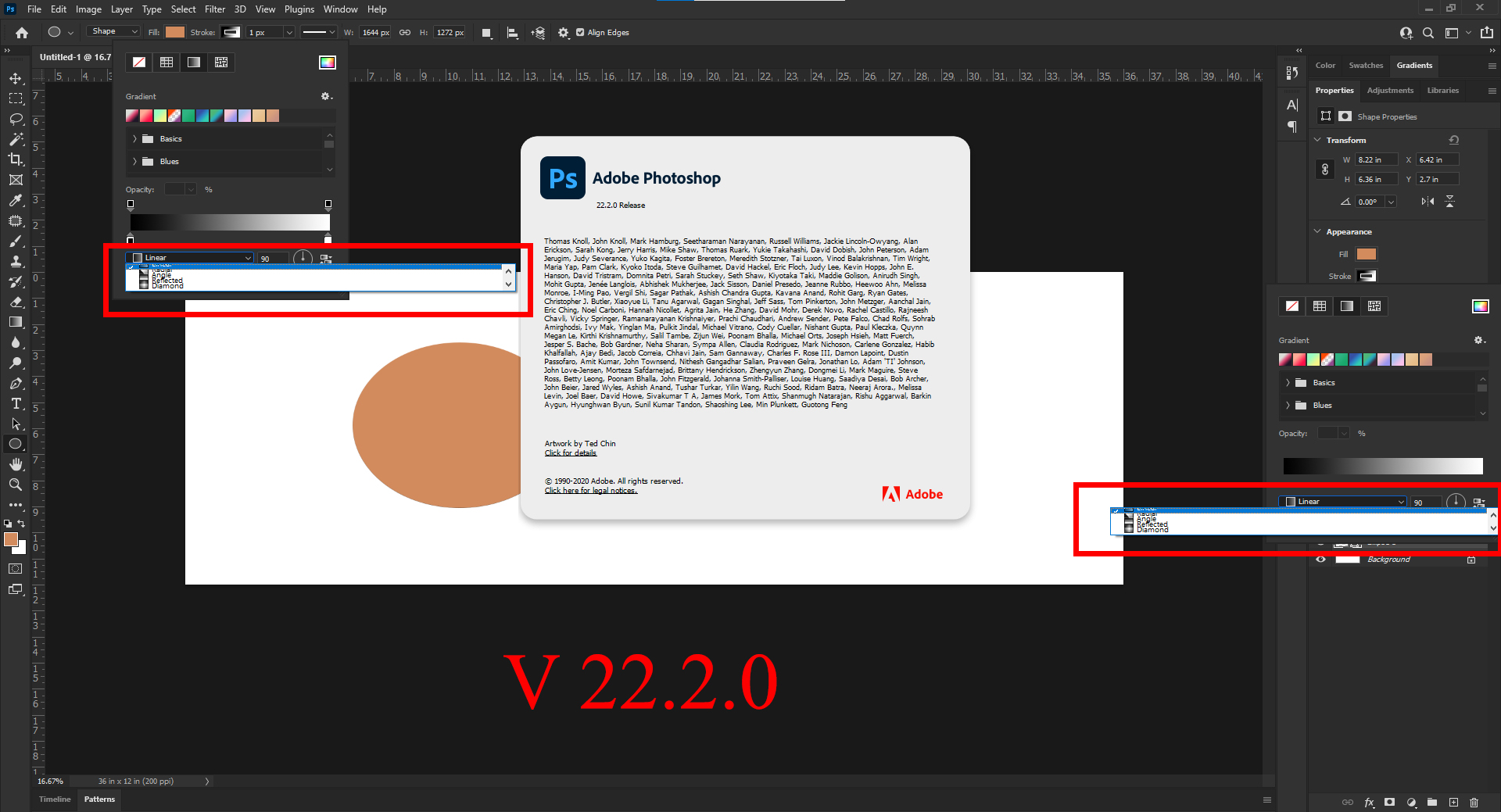This screenshot has height=812, width=1501.
Task: Toggle Align Edges checkbox
Action: pyautogui.click(x=580, y=33)
